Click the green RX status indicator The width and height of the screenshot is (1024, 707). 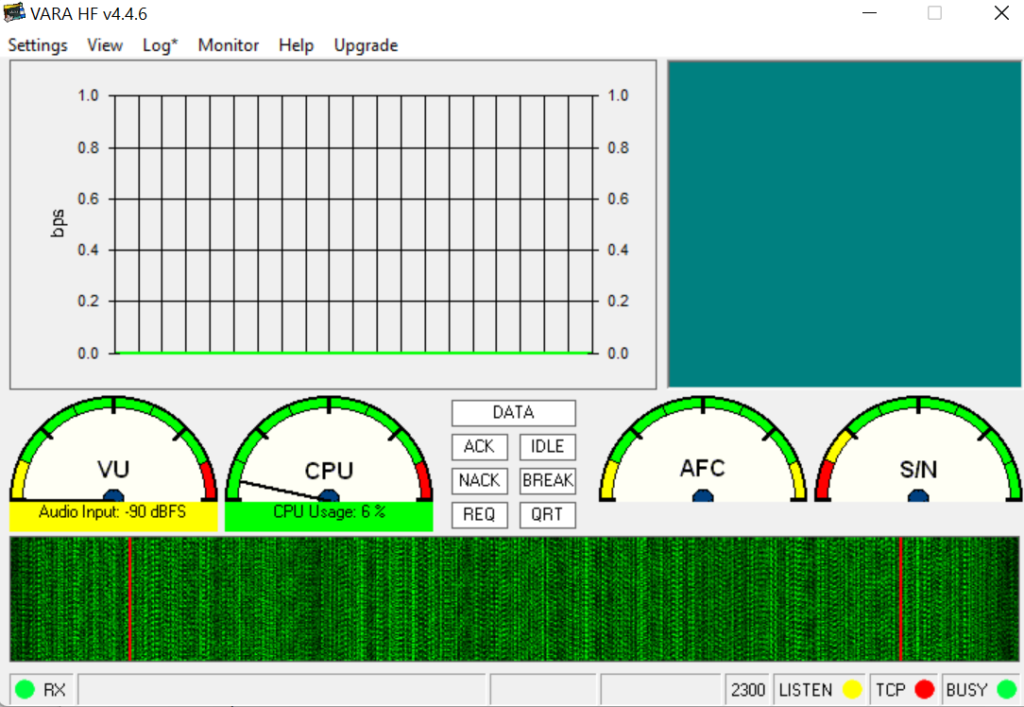point(25,690)
